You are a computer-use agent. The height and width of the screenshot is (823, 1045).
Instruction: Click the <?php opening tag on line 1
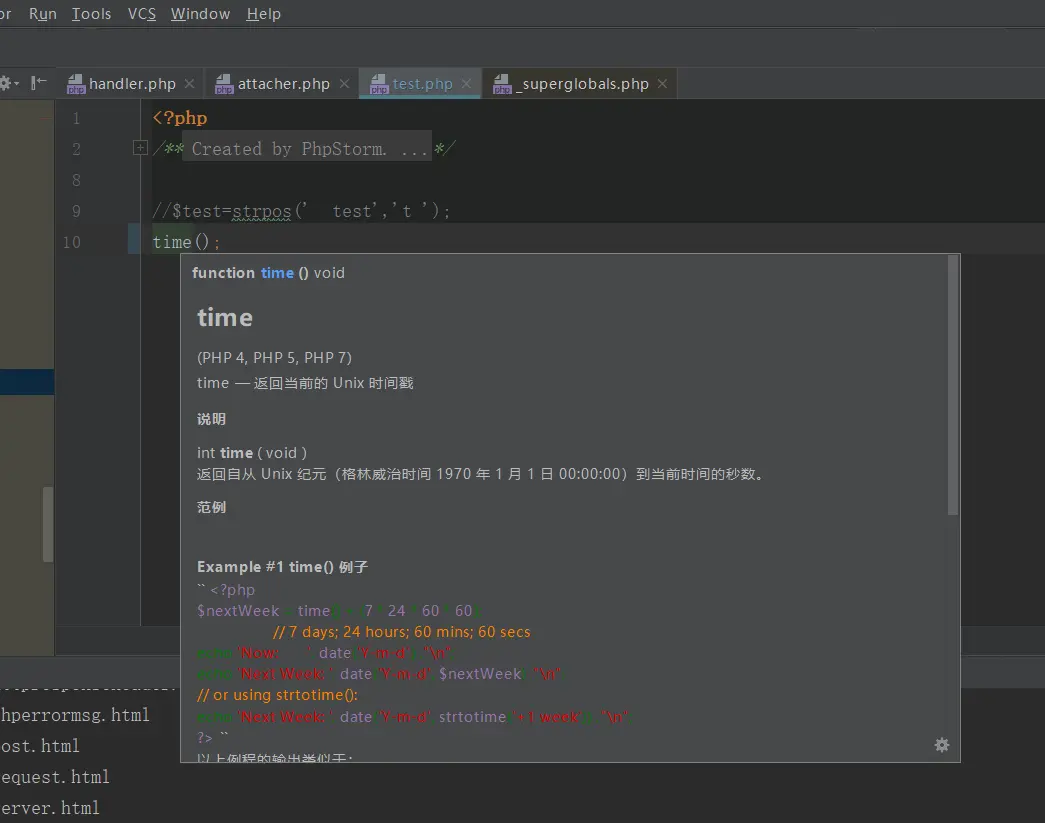click(x=180, y=118)
